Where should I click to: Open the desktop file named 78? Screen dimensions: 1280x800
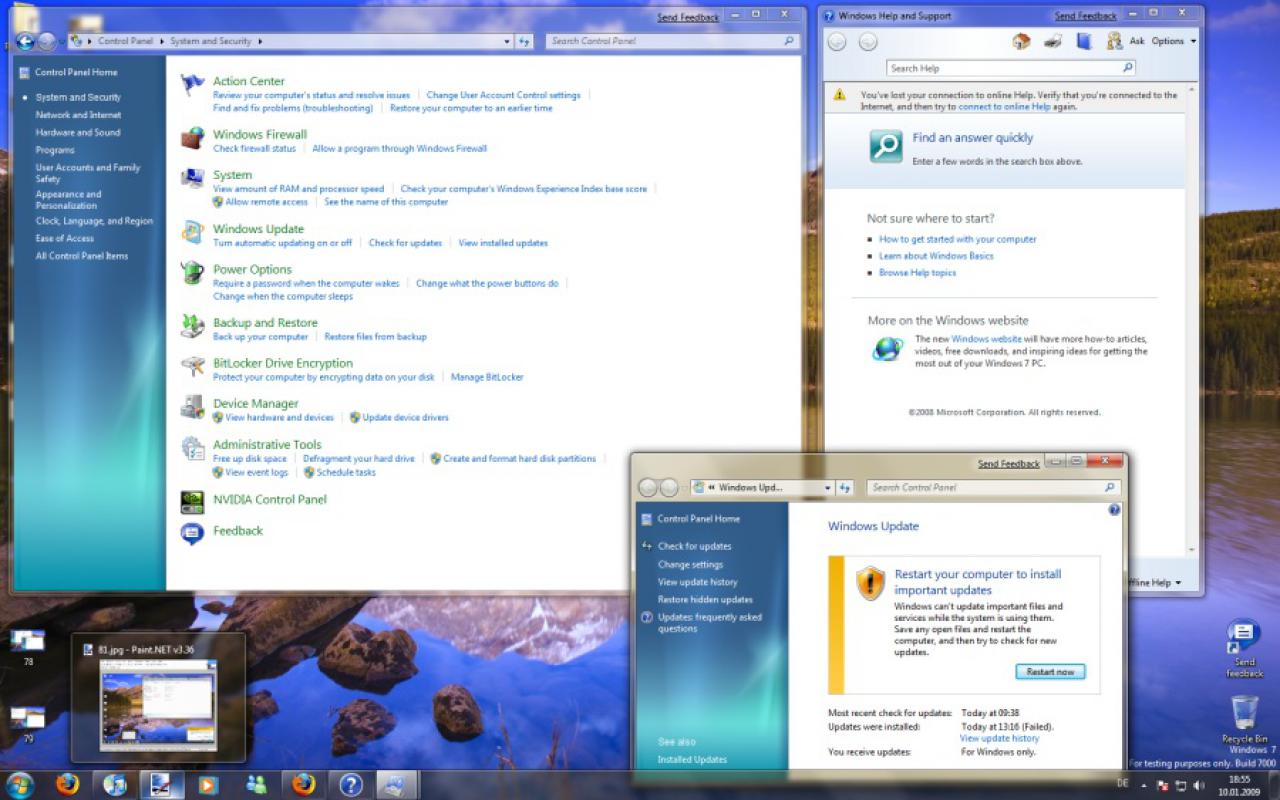tap(27, 647)
